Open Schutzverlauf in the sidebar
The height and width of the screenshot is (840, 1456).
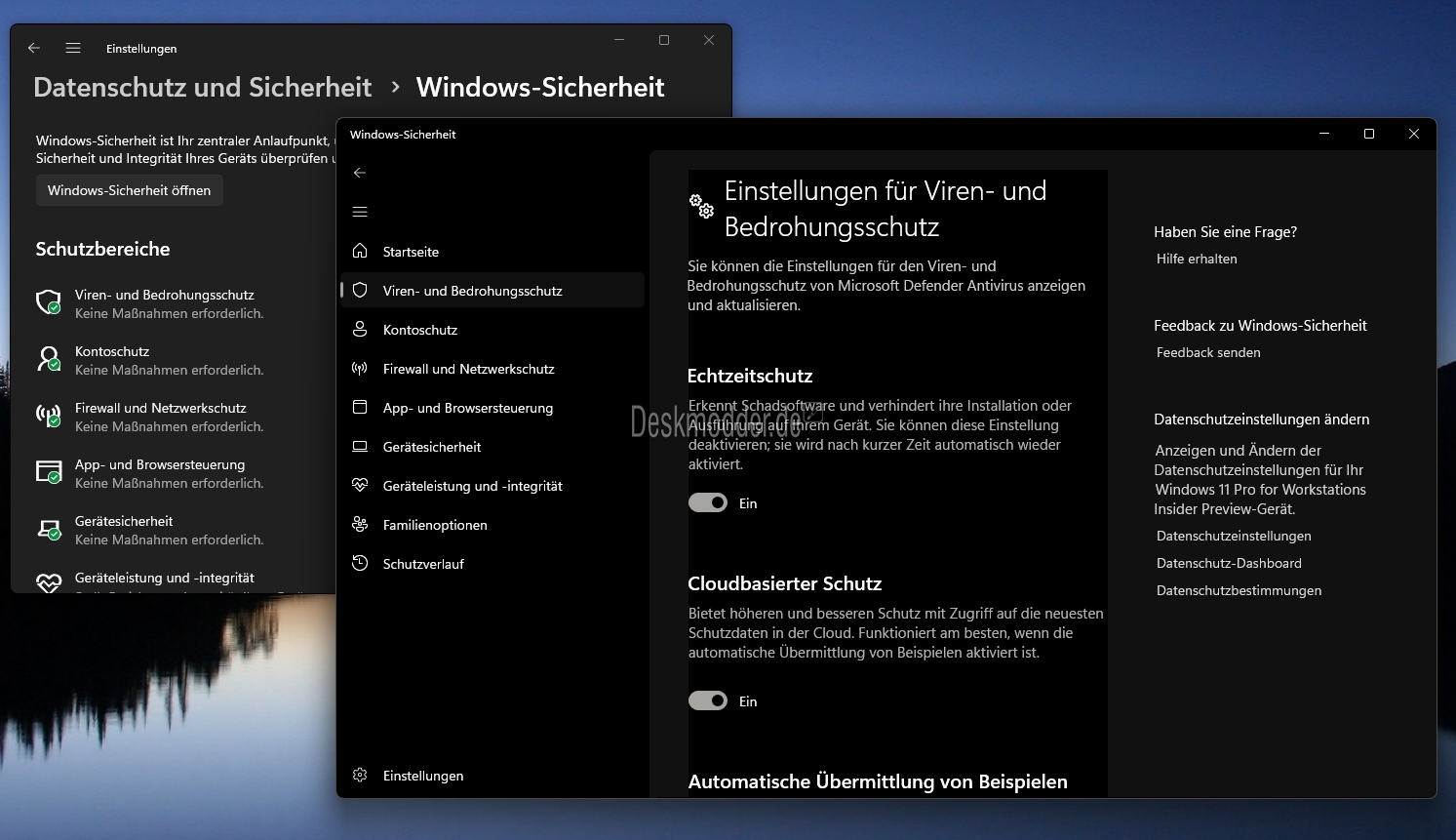pyautogui.click(x=492, y=564)
